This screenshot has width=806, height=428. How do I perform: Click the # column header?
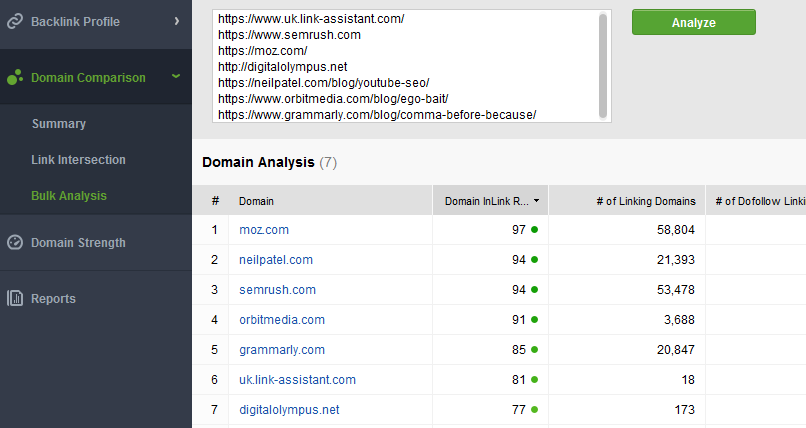pyautogui.click(x=215, y=201)
